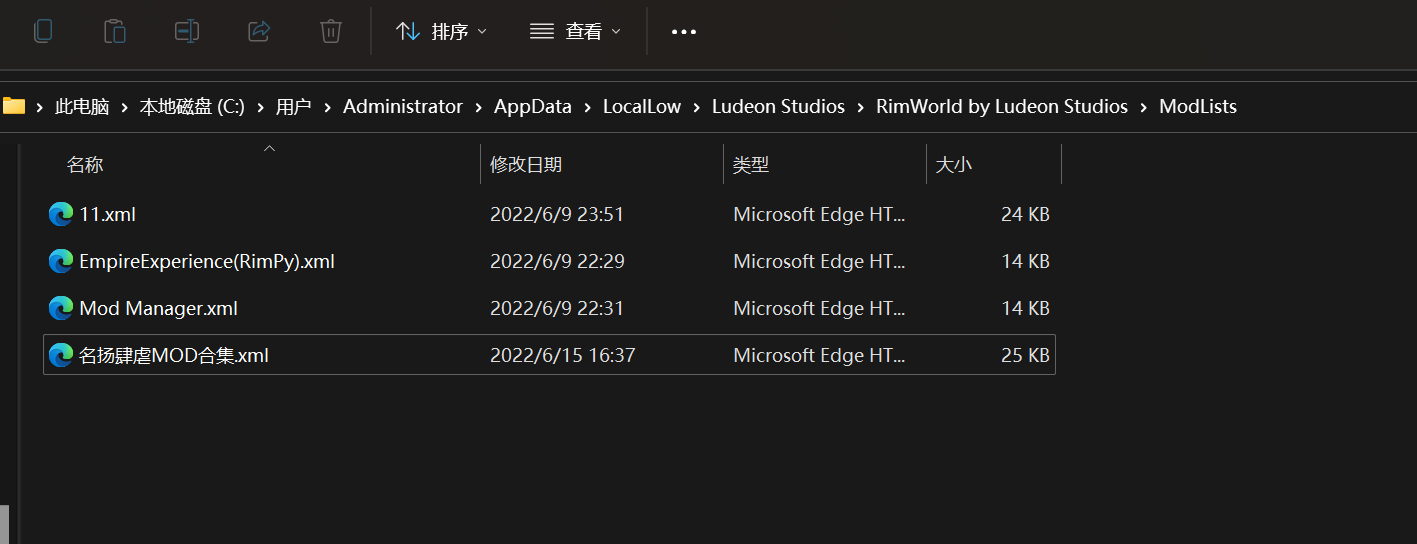
Task: Open the 查看 view dropdown
Action: pos(575,31)
